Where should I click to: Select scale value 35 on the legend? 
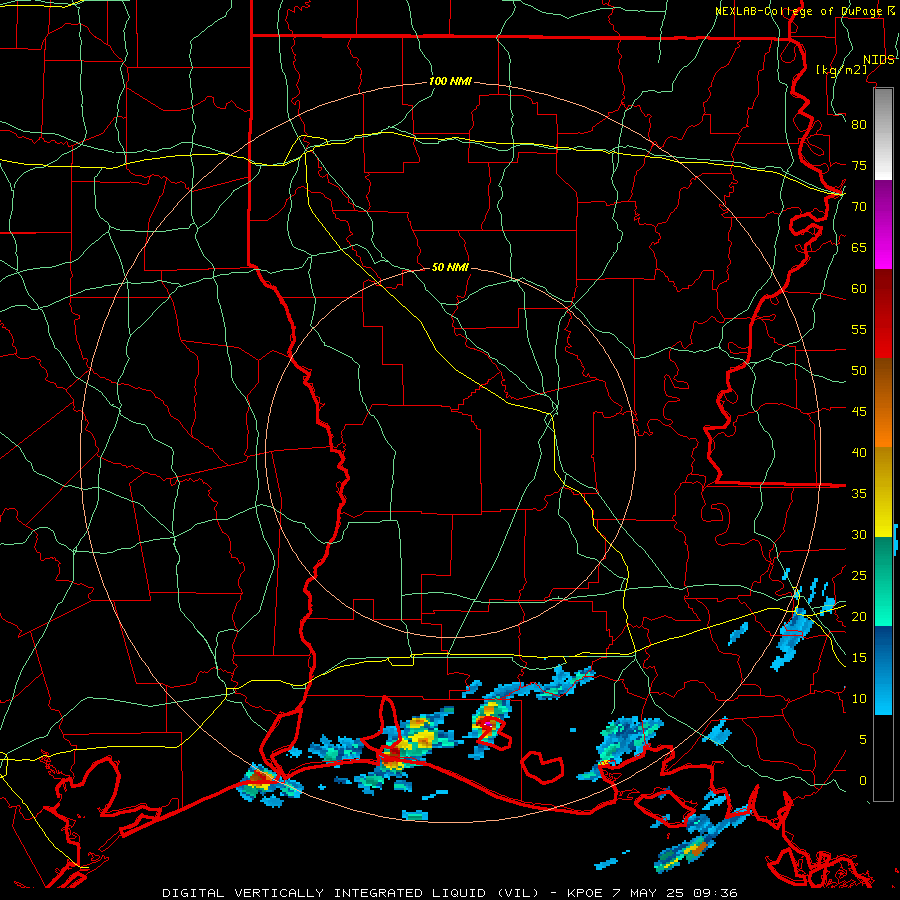click(x=859, y=494)
